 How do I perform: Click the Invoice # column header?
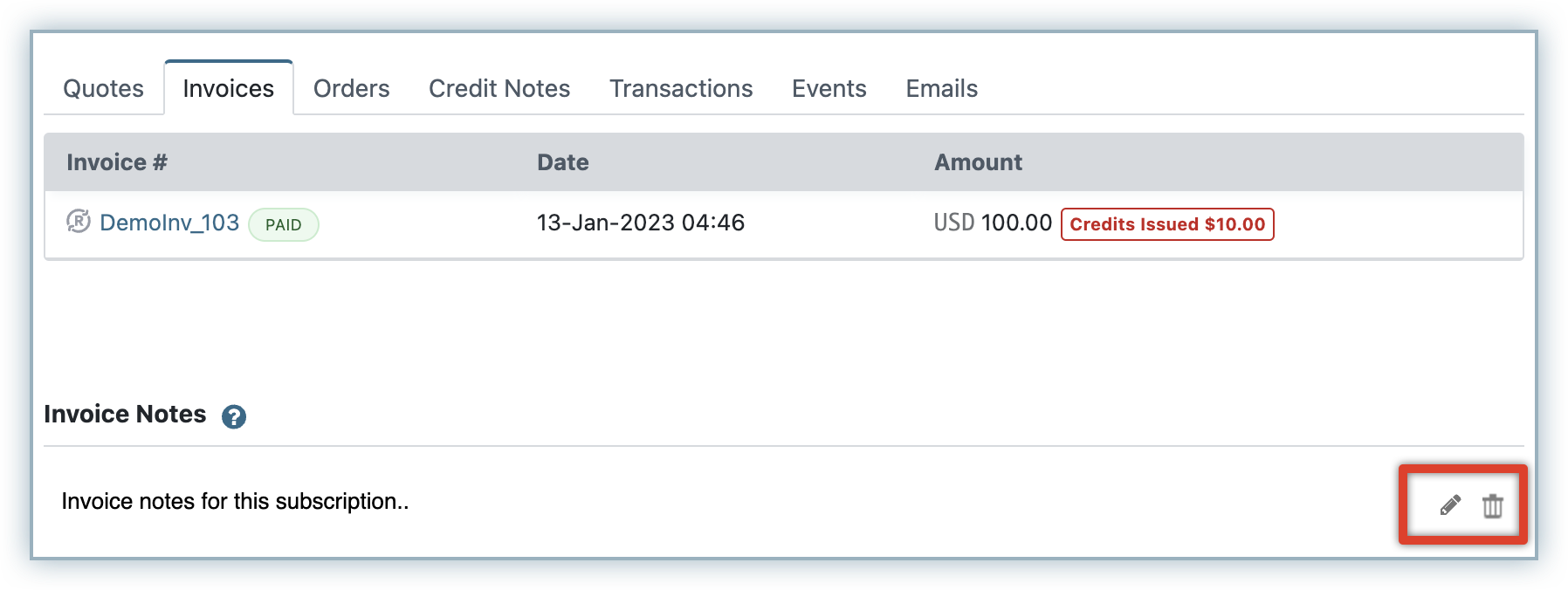117,162
